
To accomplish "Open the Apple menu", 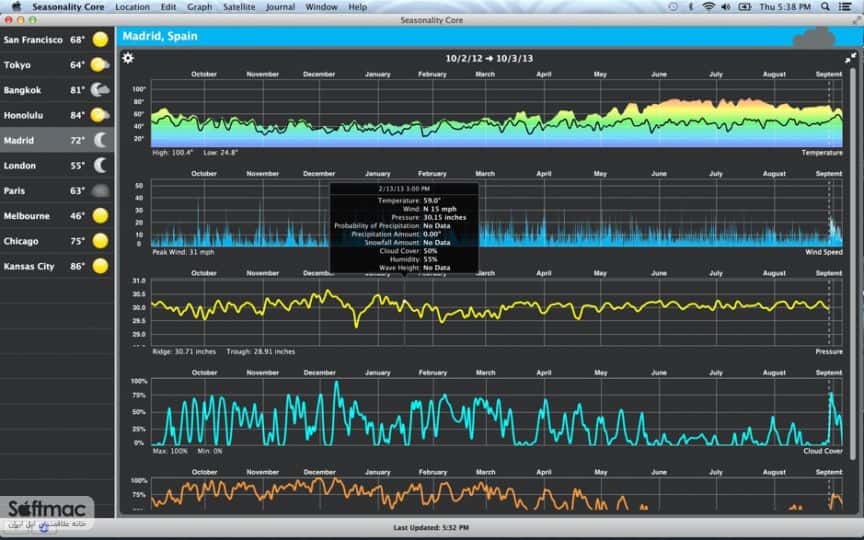I will pos(16,7).
